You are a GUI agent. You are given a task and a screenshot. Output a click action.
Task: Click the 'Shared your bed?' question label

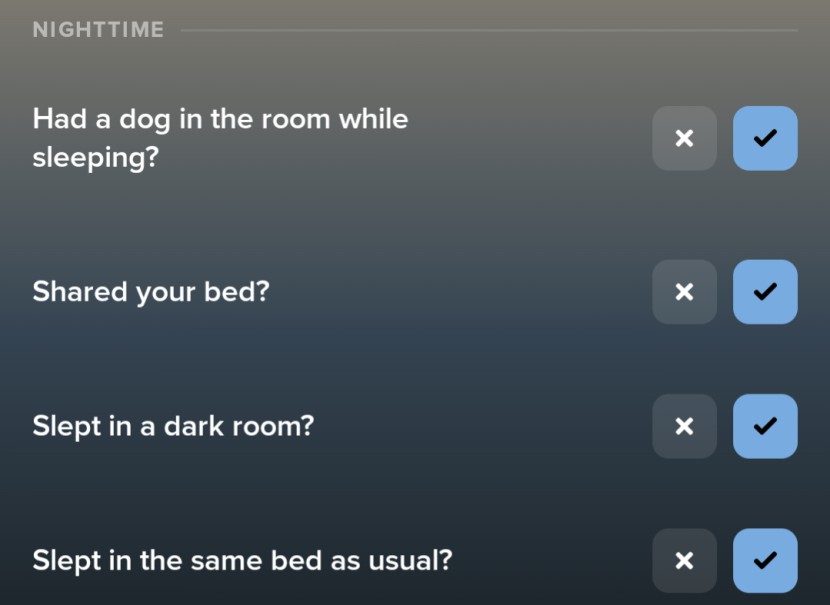coord(151,292)
